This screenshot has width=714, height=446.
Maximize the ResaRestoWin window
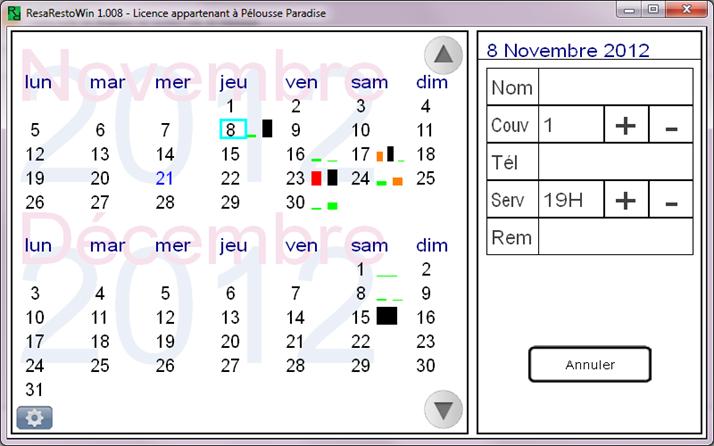coord(653,9)
